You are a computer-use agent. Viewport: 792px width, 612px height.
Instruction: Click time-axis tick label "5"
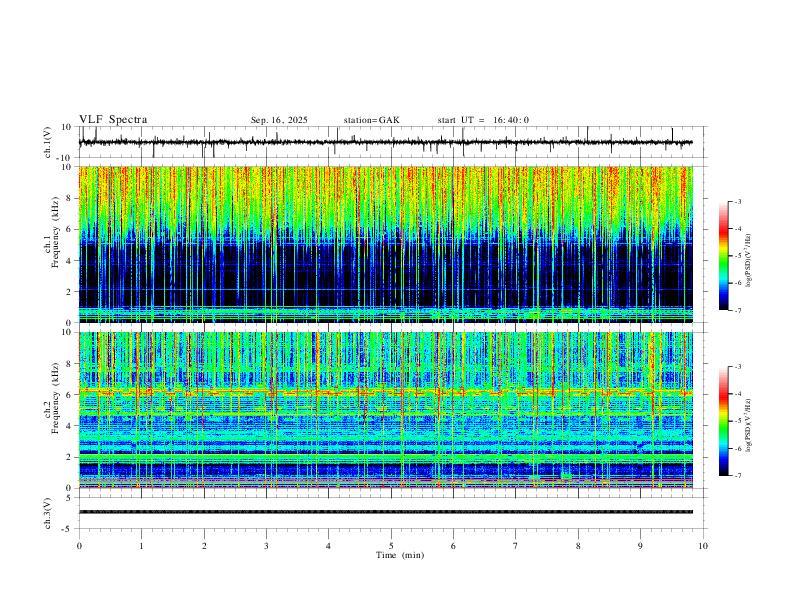[391, 546]
